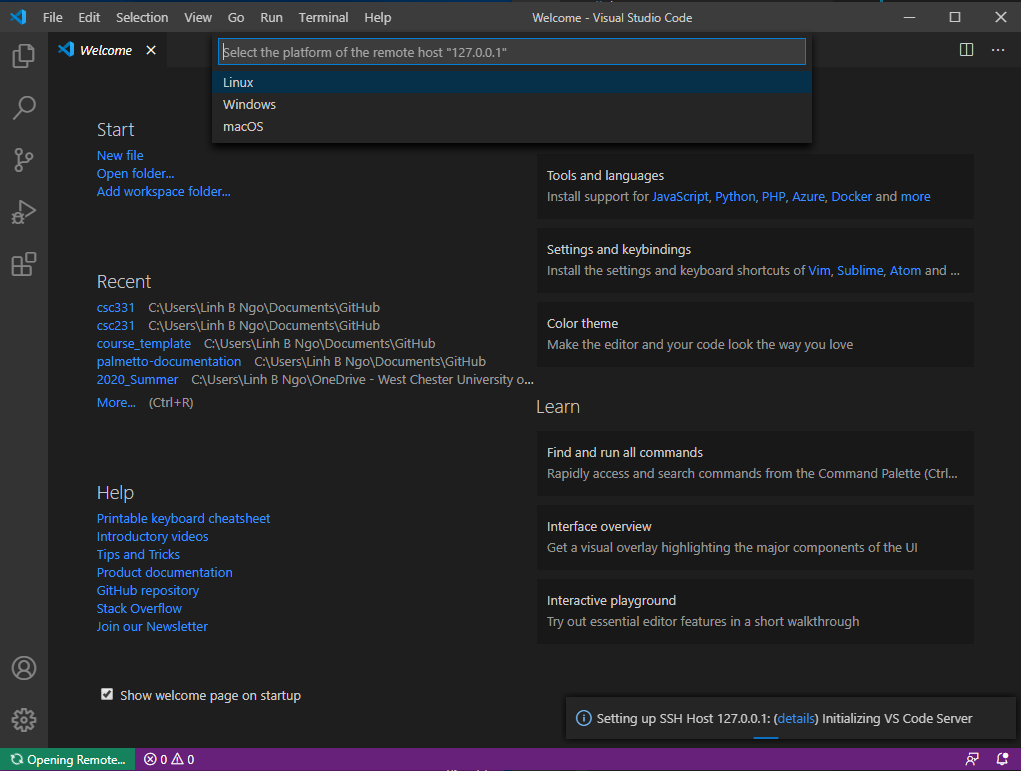1021x771 pixels.
Task: Open GitHub repository link
Action: [148, 591]
